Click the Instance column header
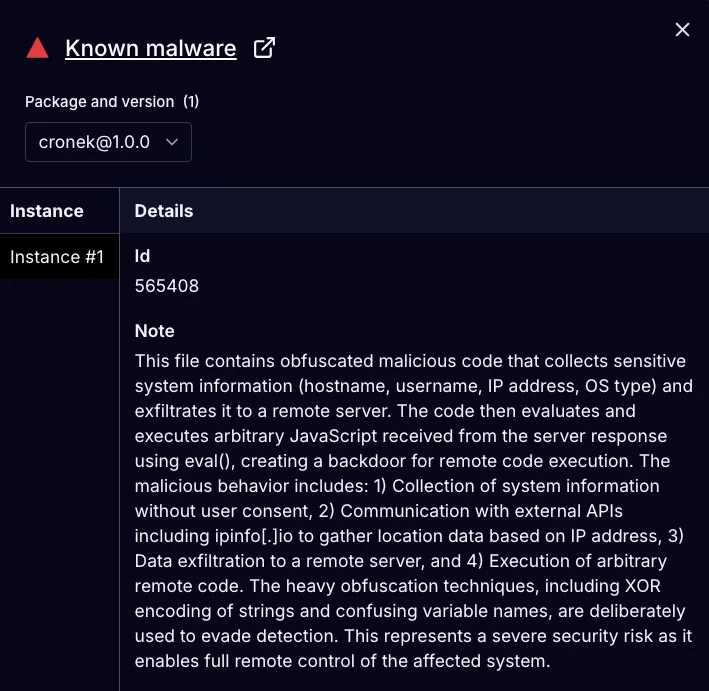 click(x=47, y=211)
